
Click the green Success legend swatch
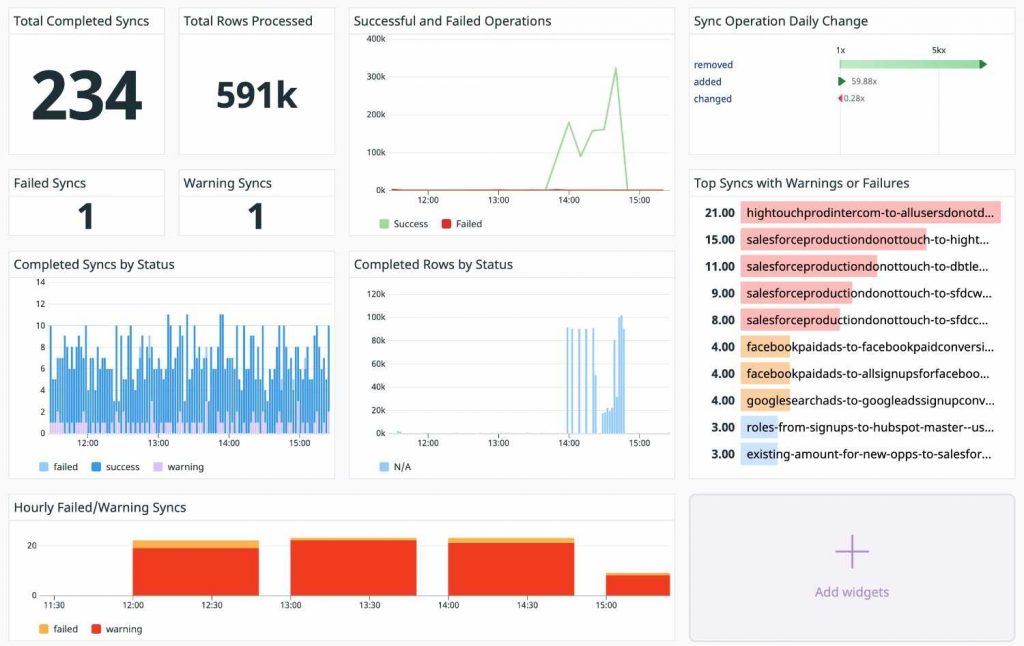[x=386, y=224]
